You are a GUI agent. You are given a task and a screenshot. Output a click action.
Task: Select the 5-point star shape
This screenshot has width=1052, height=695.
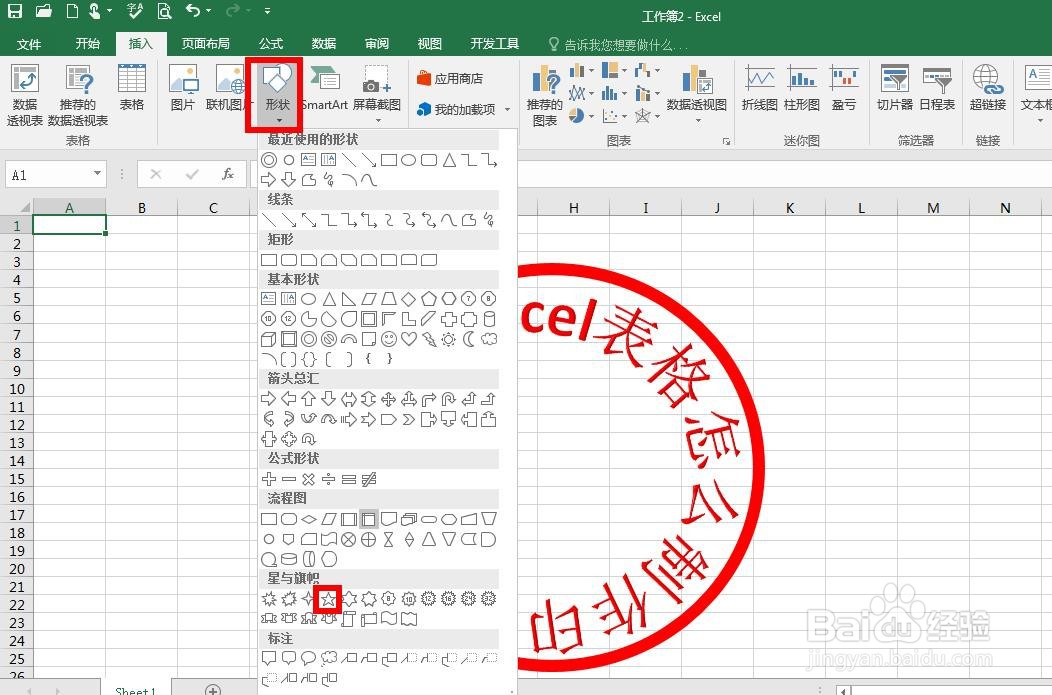(328, 598)
